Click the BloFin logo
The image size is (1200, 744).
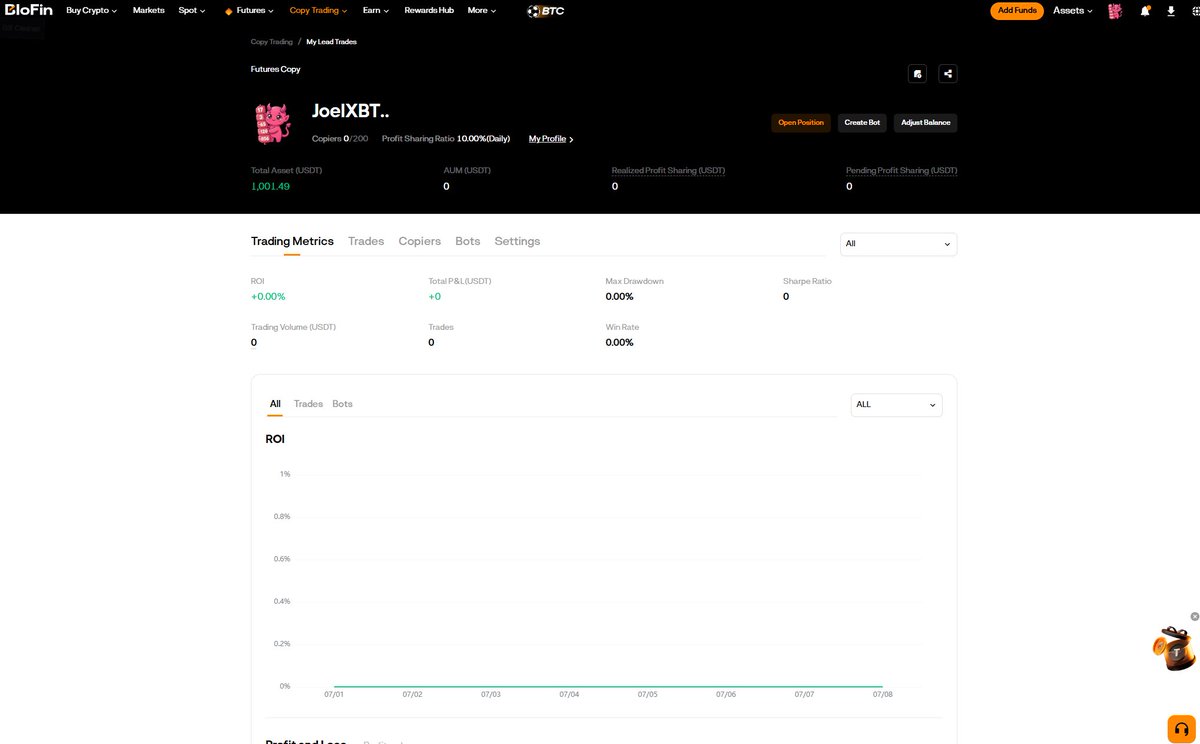(x=27, y=10)
